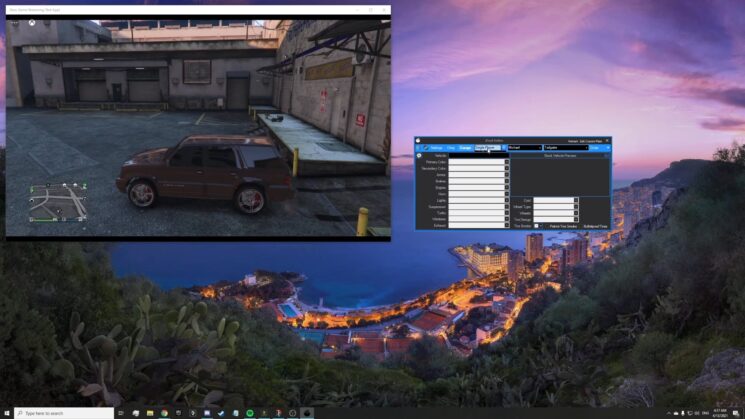Open the three-dots menu in streaming window
This screenshot has width=745, height=419.
point(15,23)
